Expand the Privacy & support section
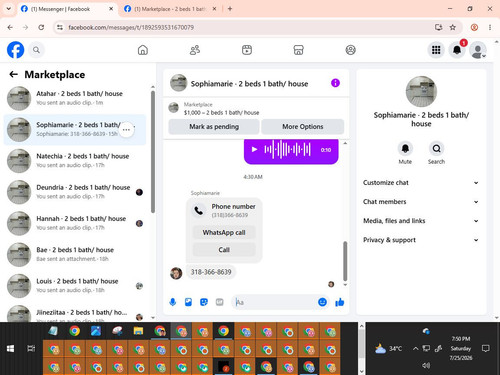500x375 pixels. 421,240
